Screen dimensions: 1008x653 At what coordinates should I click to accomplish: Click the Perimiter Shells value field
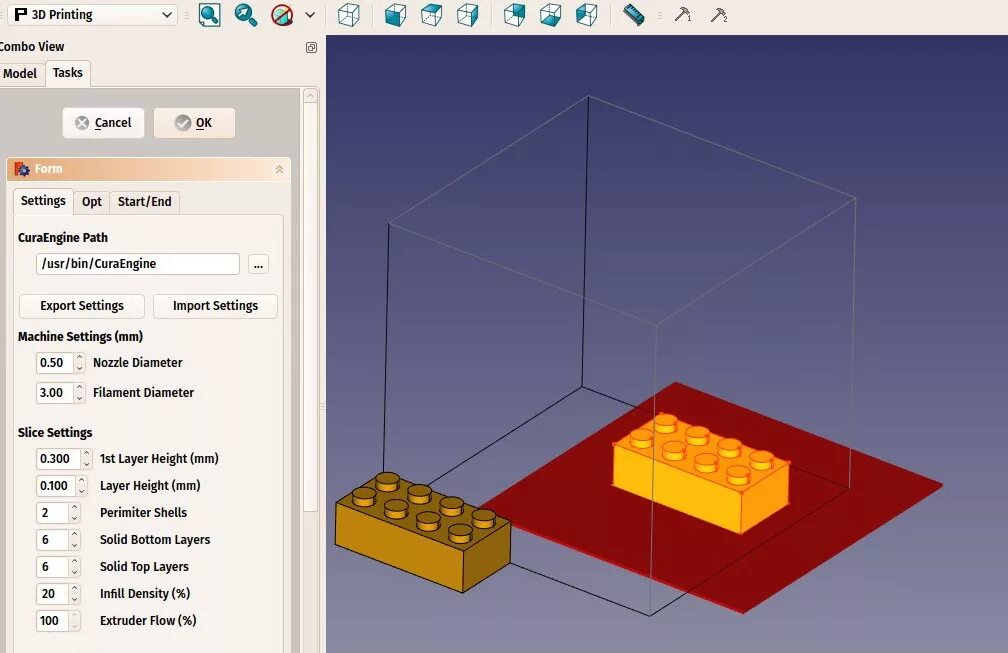(x=53, y=513)
